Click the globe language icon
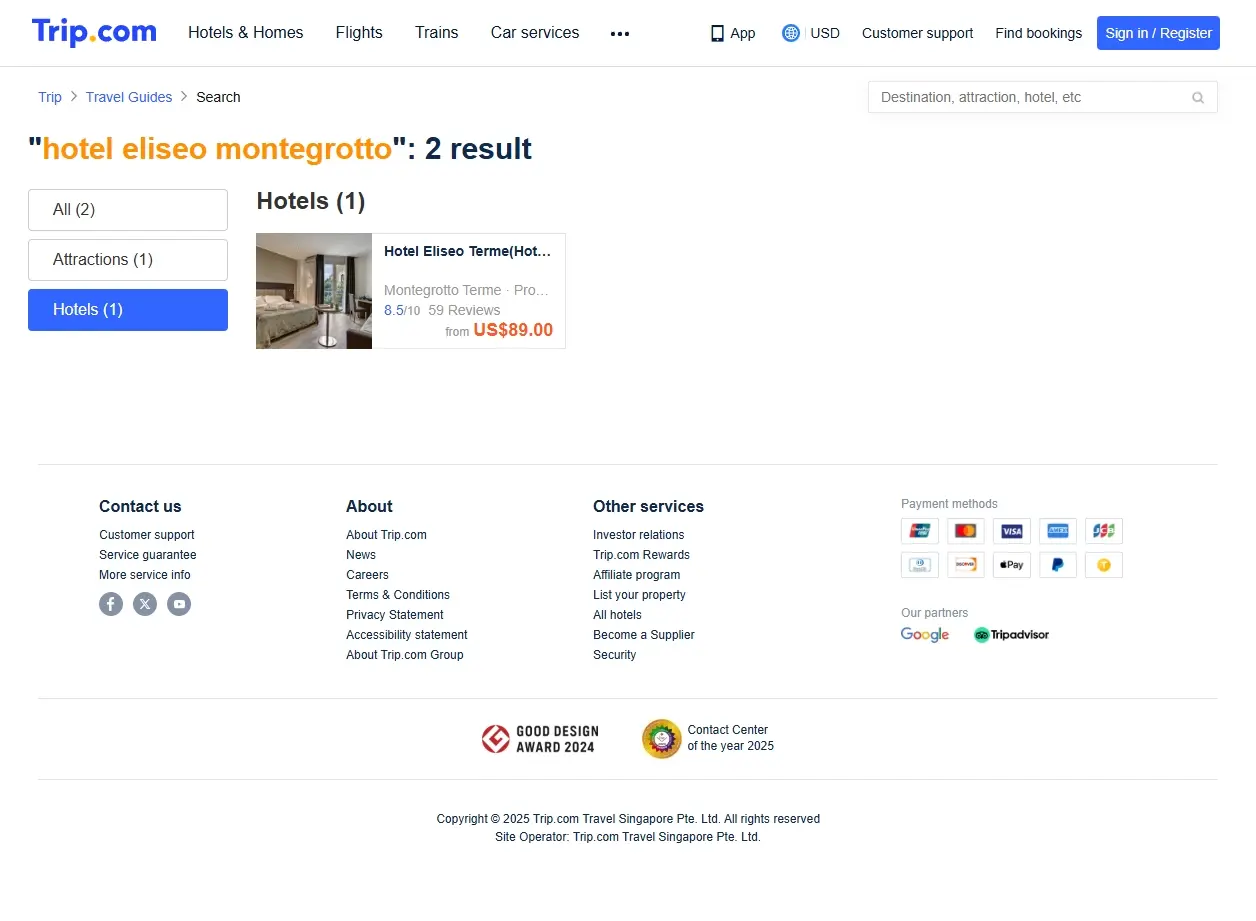This screenshot has width=1256, height=921. point(791,33)
